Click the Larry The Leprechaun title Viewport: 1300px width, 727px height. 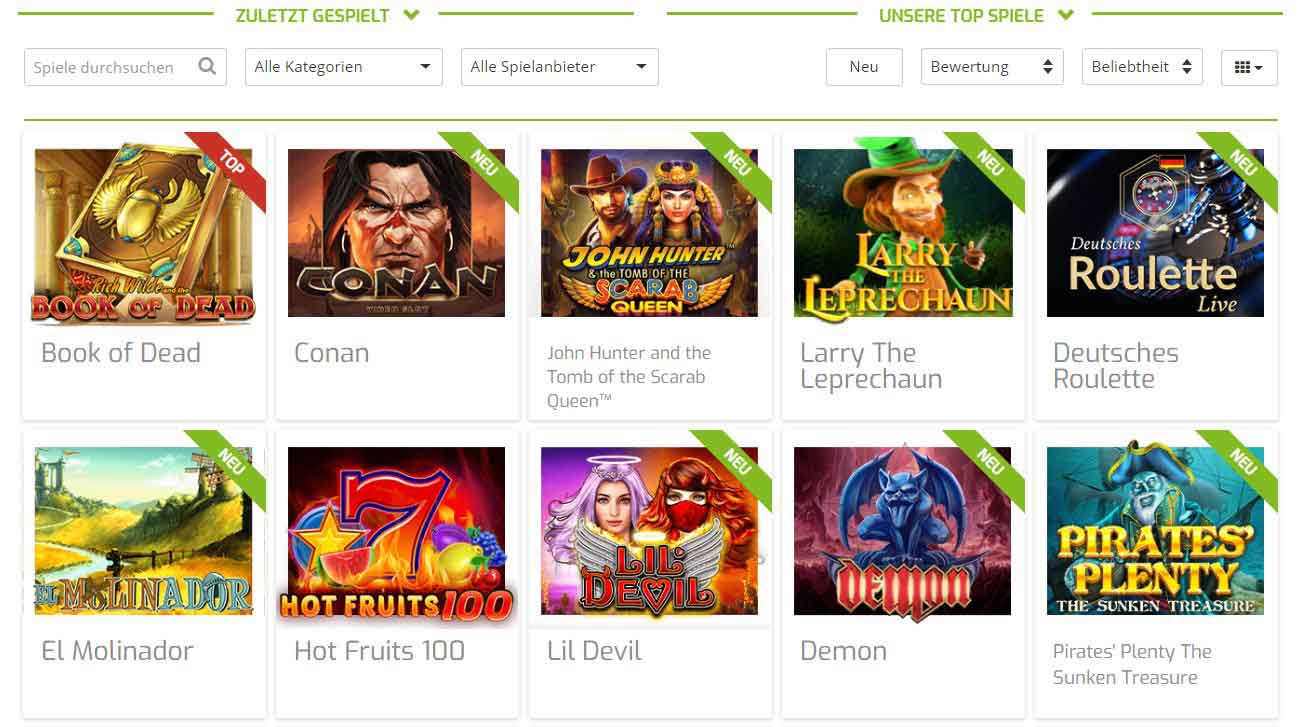(x=871, y=366)
